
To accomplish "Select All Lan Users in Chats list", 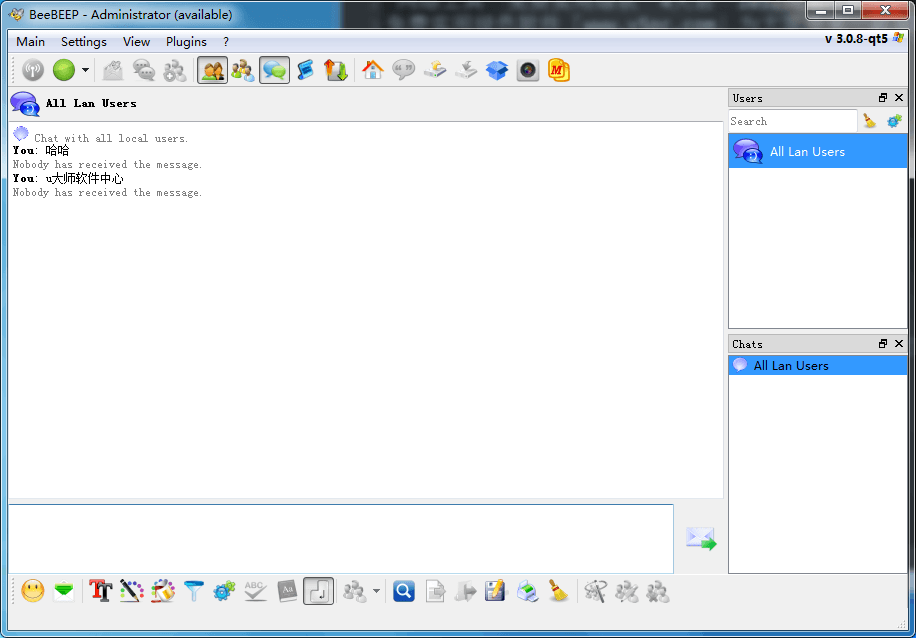I will coord(818,366).
